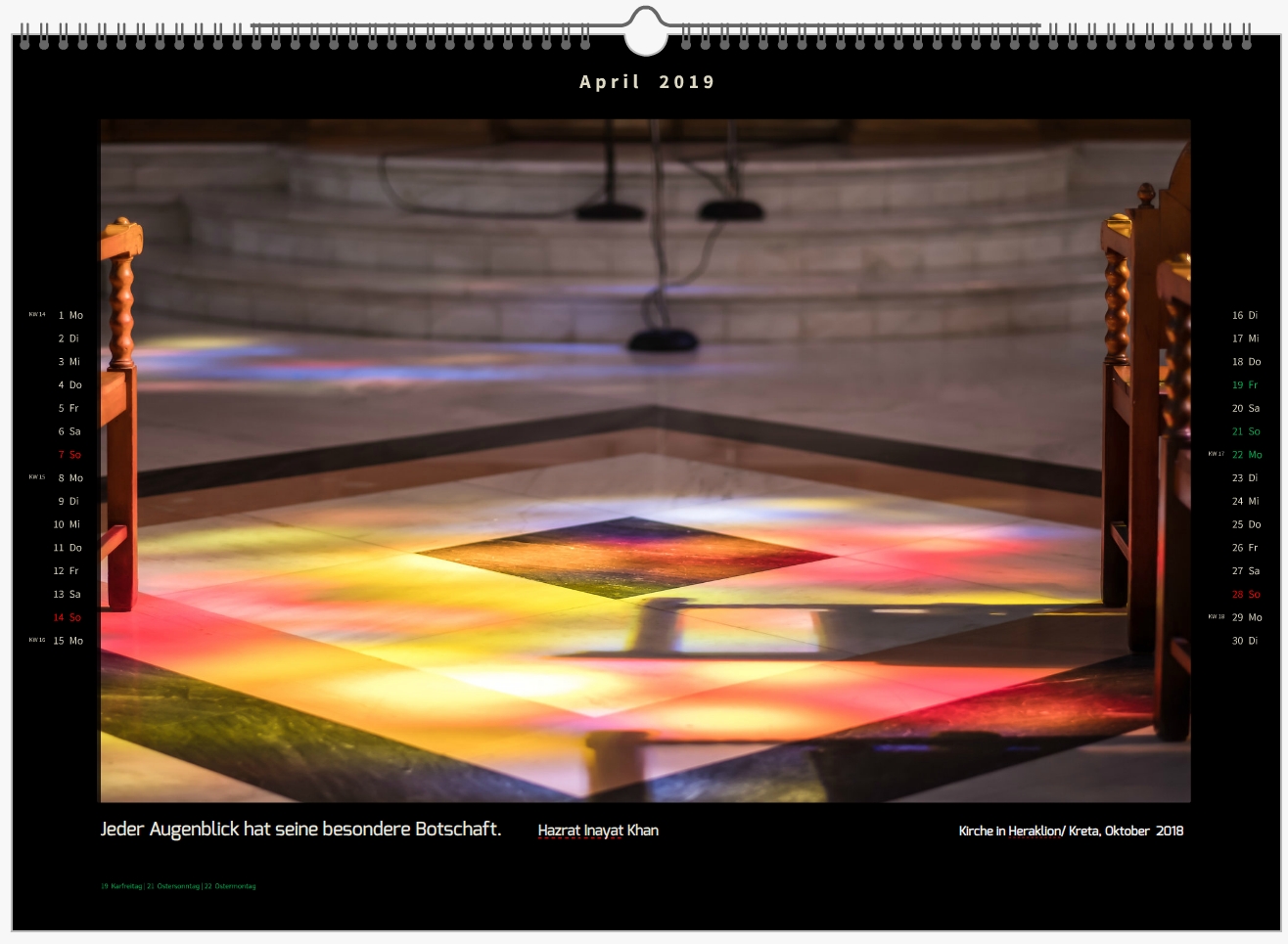Click calendar day '5 Fr'
The height and width of the screenshot is (944, 1288).
pyautogui.click(x=69, y=408)
